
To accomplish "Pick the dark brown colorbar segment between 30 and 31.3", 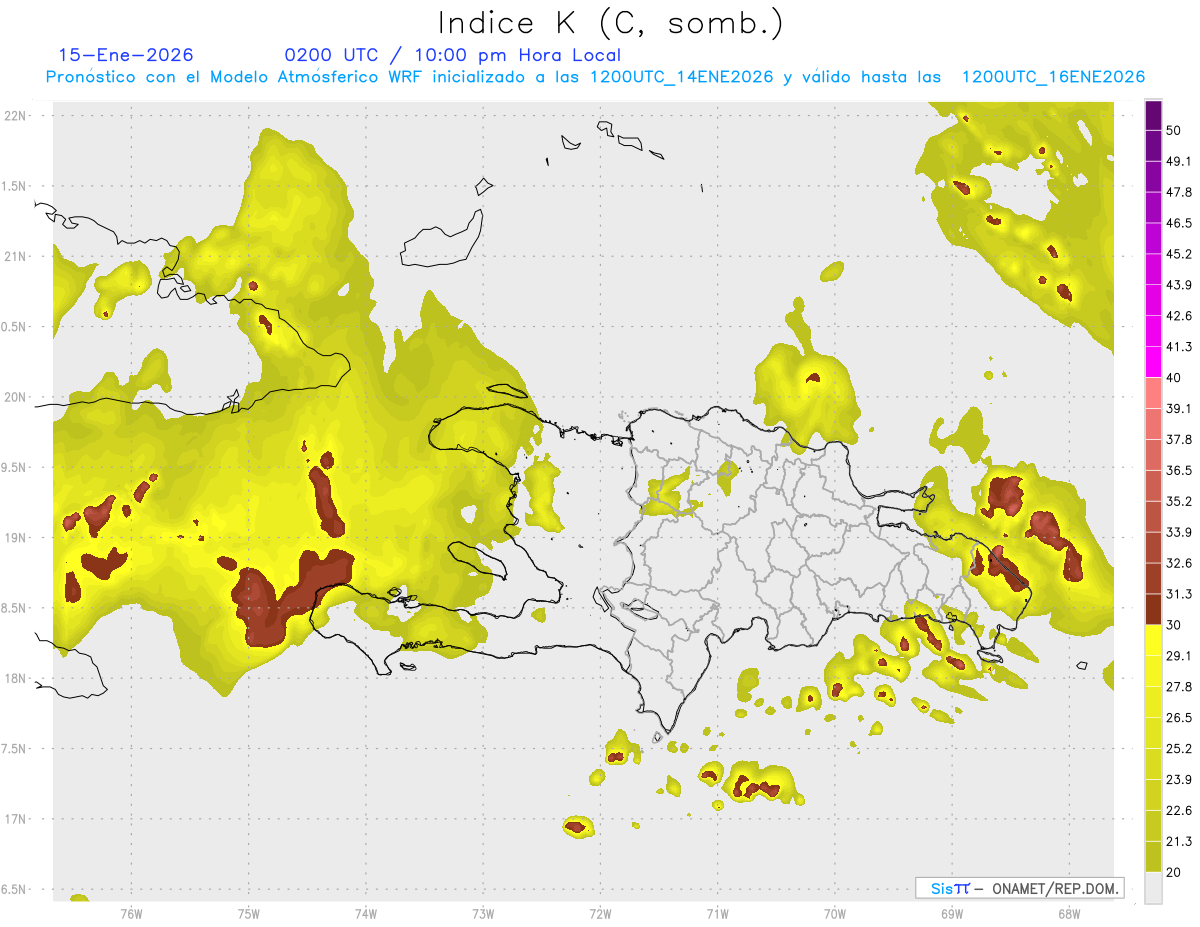I will point(1153,609).
